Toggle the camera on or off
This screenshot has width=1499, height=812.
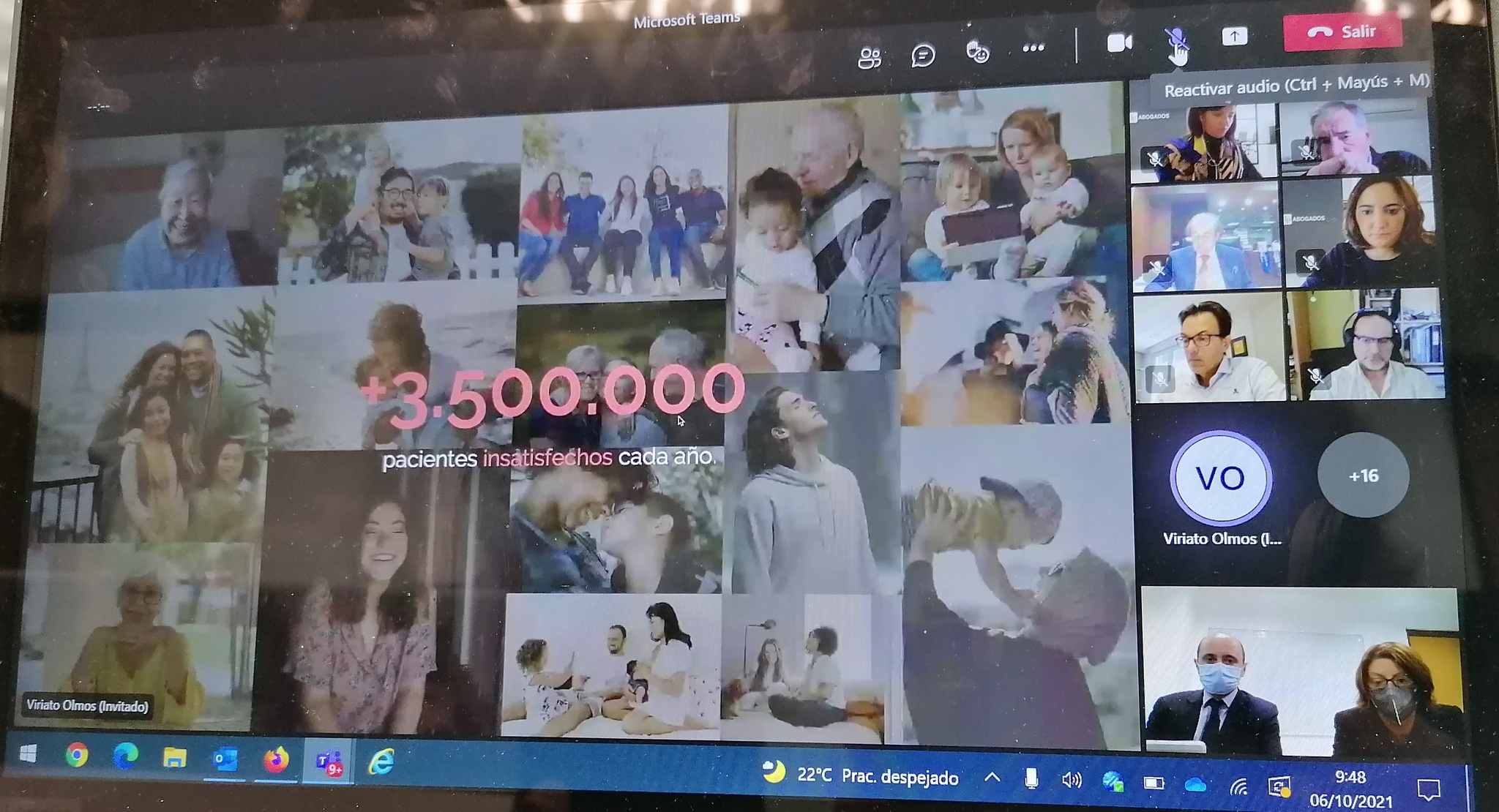click(x=1119, y=43)
